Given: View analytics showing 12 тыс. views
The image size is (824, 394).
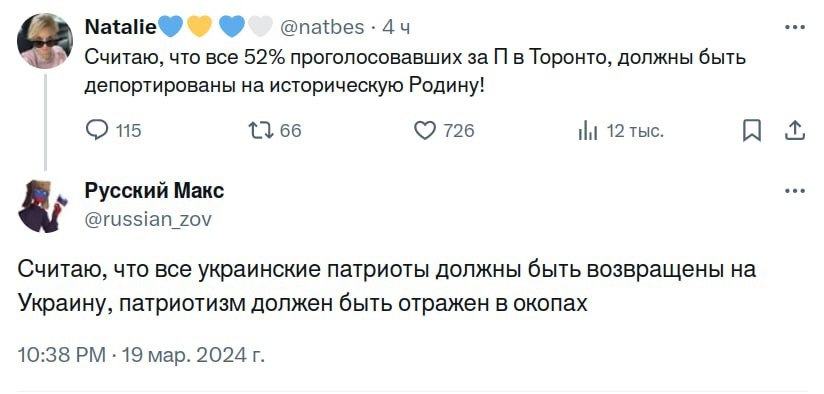Looking at the screenshot, I should tap(588, 131).
